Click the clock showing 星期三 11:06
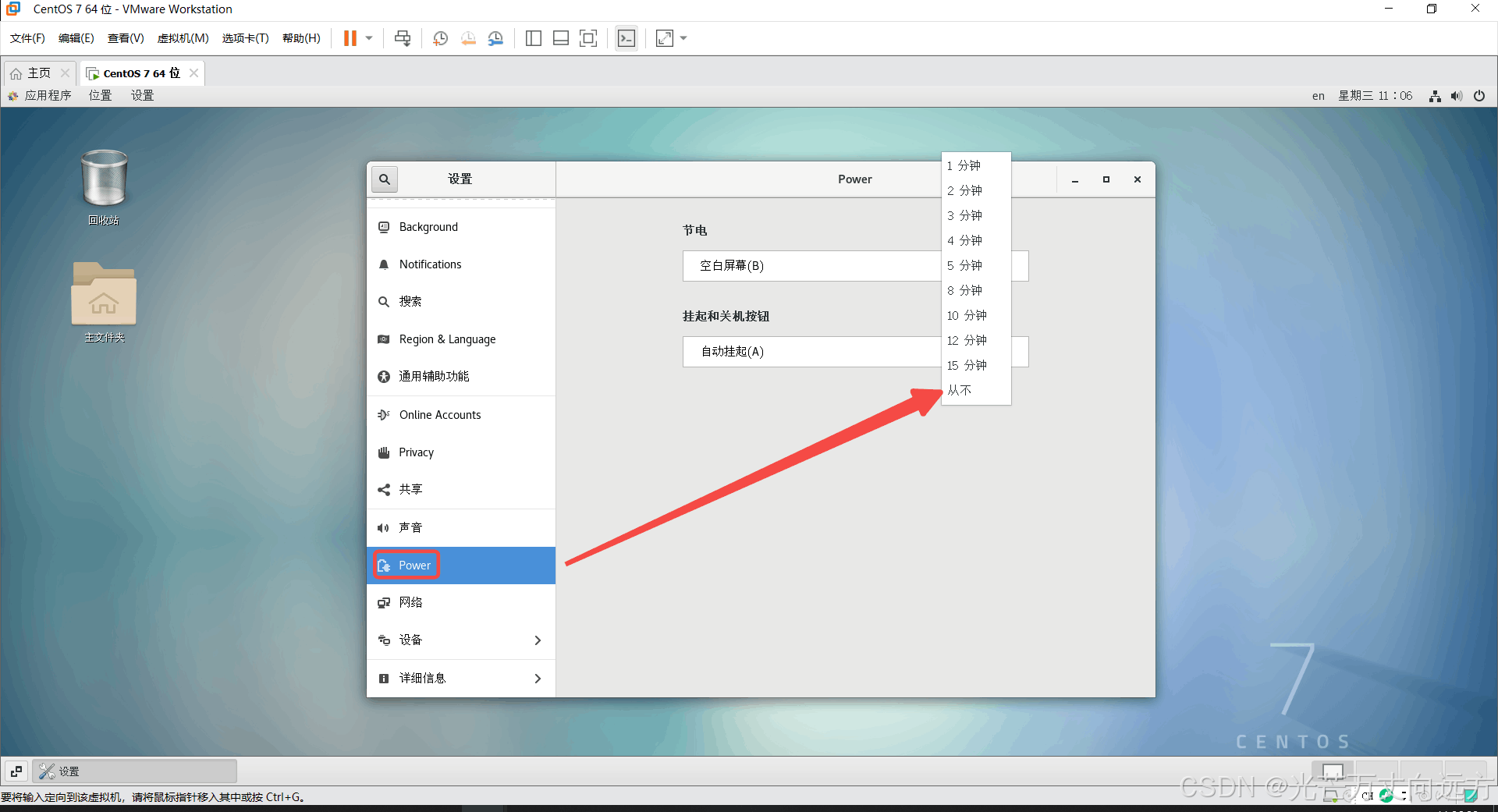Screen dimensions: 1498x812 [x=1376, y=96]
